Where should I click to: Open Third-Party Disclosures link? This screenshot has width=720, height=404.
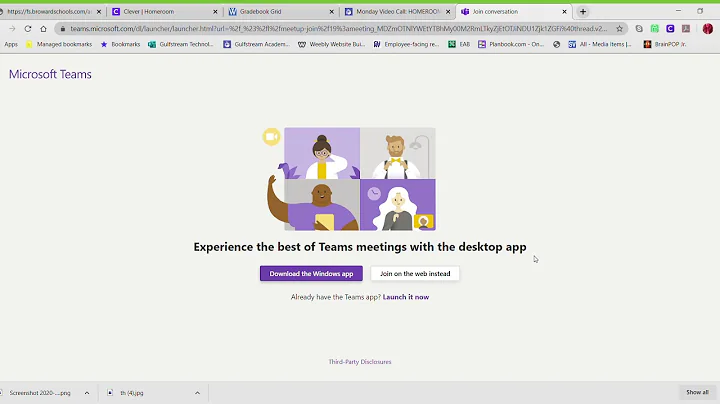(360, 362)
